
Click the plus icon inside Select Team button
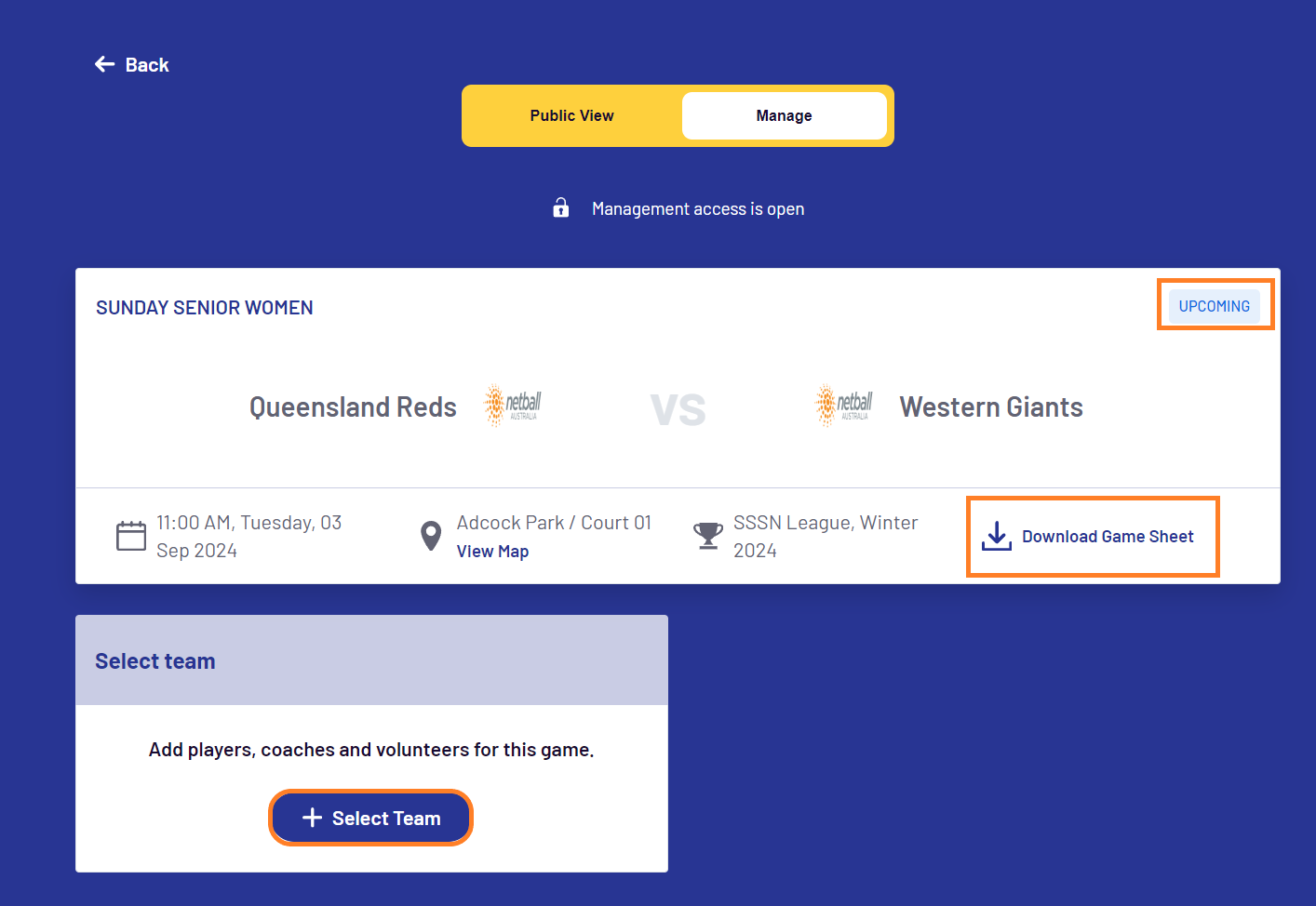click(312, 817)
